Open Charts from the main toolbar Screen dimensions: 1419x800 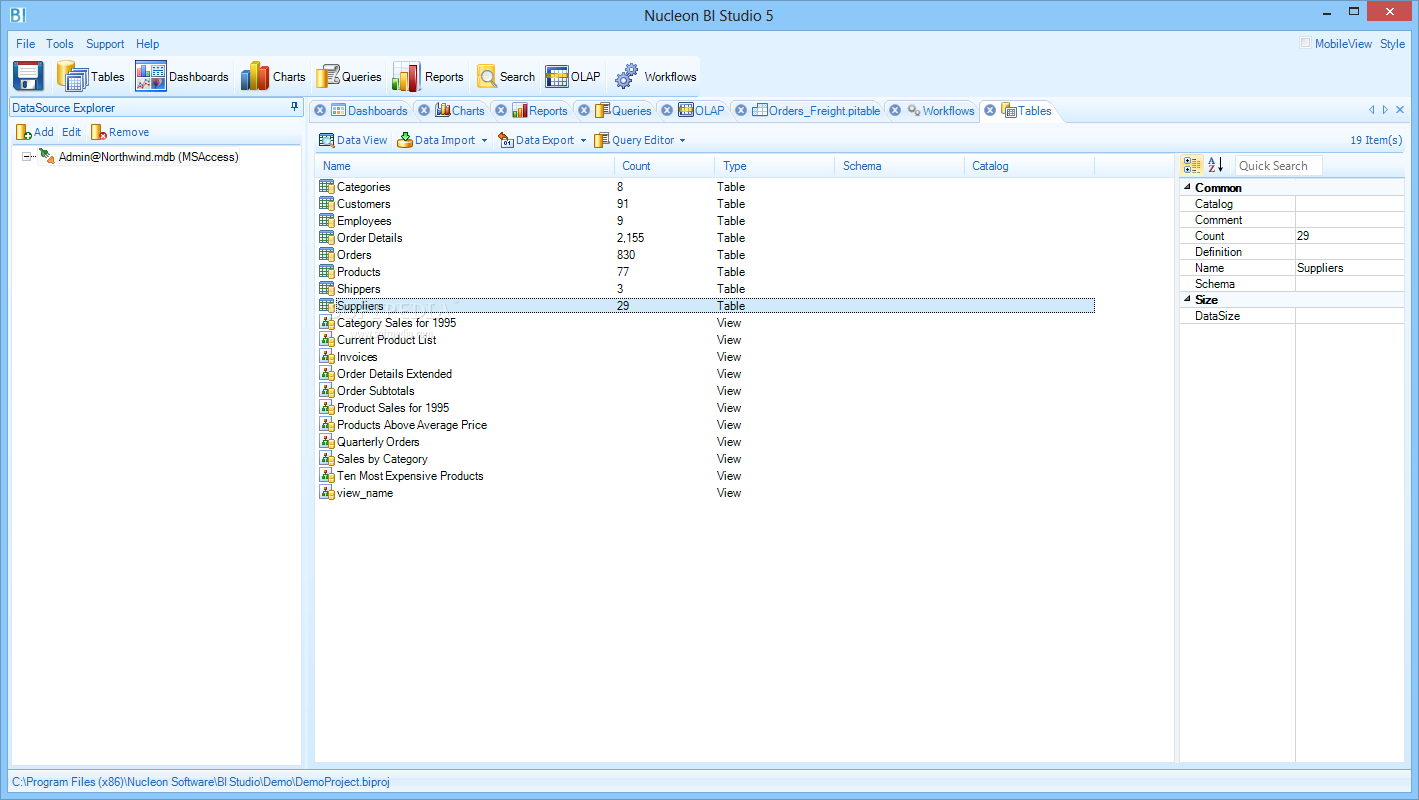pos(273,76)
